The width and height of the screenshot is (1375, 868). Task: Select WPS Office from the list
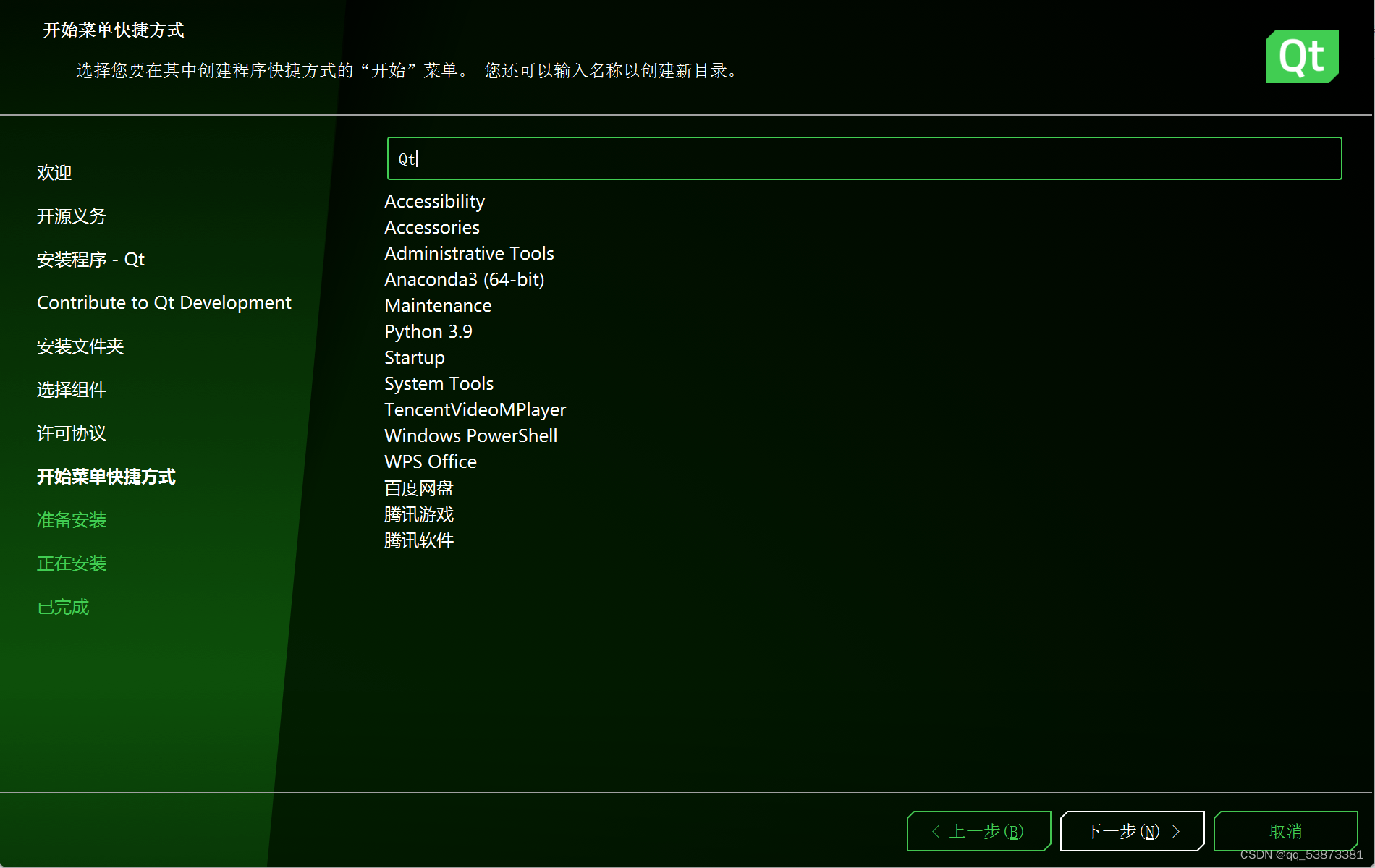pos(430,461)
